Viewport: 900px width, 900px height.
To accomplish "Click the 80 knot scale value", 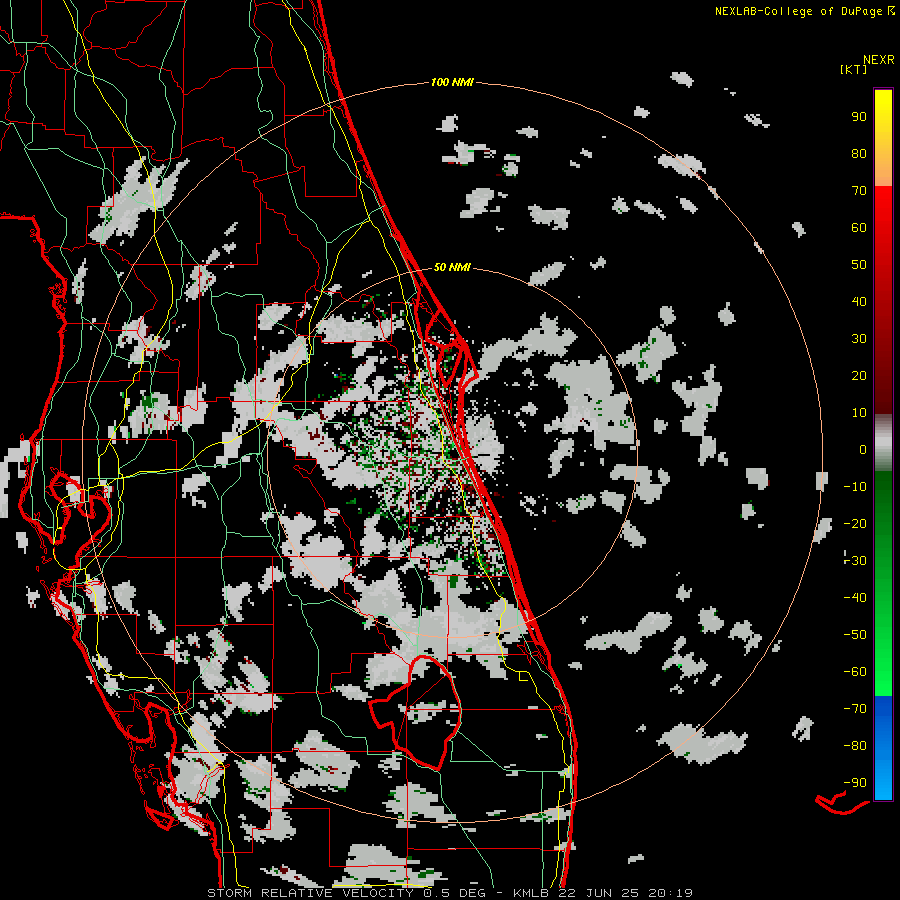I will coord(859,154).
